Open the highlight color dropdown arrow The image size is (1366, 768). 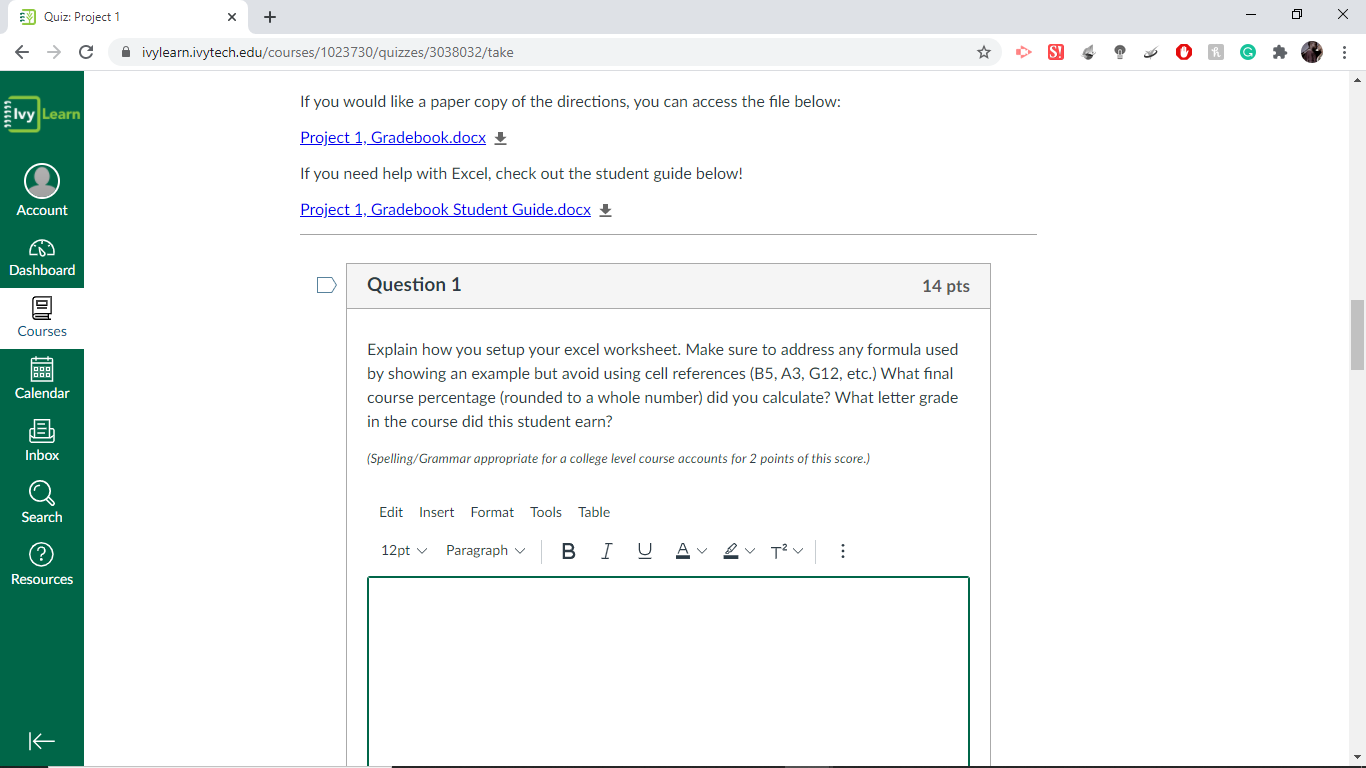[750, 551]
